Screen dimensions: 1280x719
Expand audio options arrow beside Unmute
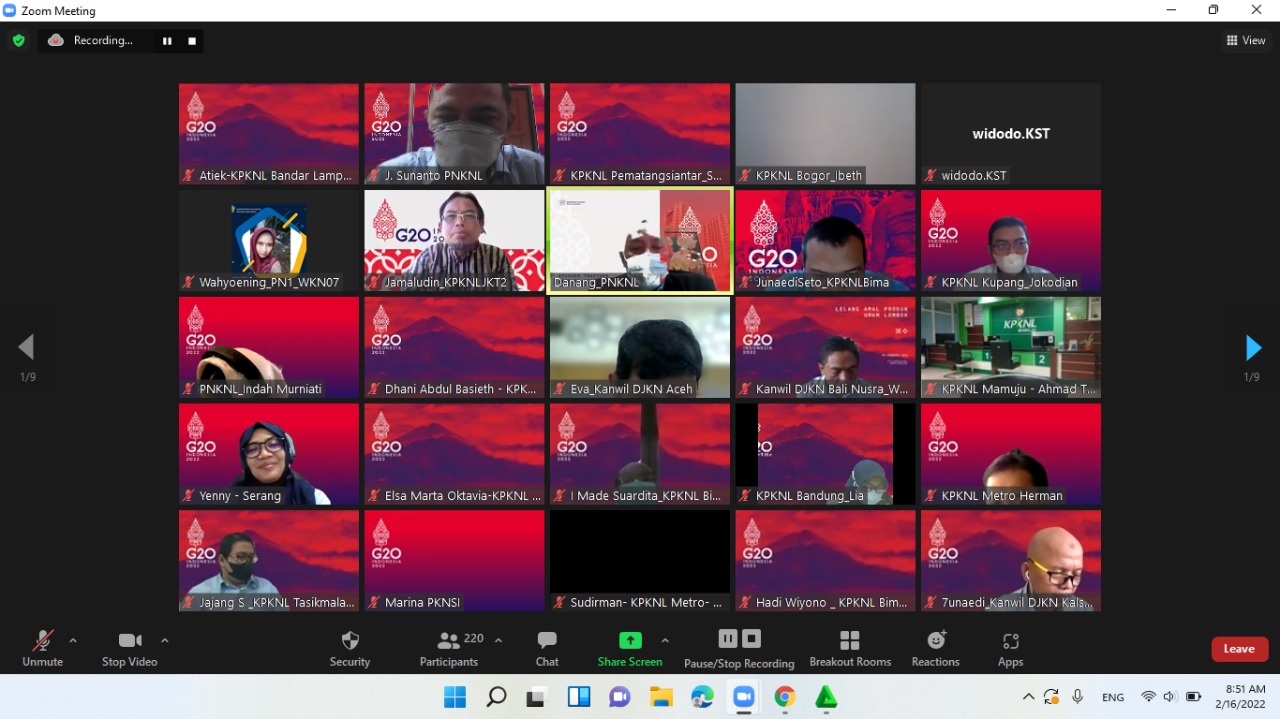73,640
